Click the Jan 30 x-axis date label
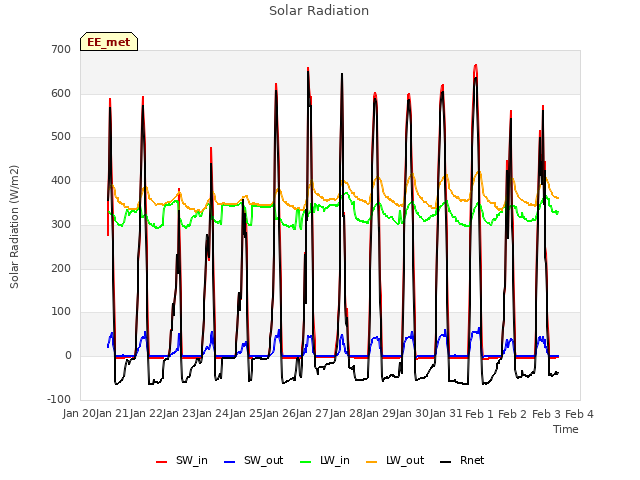 click(x=413, y=414)
